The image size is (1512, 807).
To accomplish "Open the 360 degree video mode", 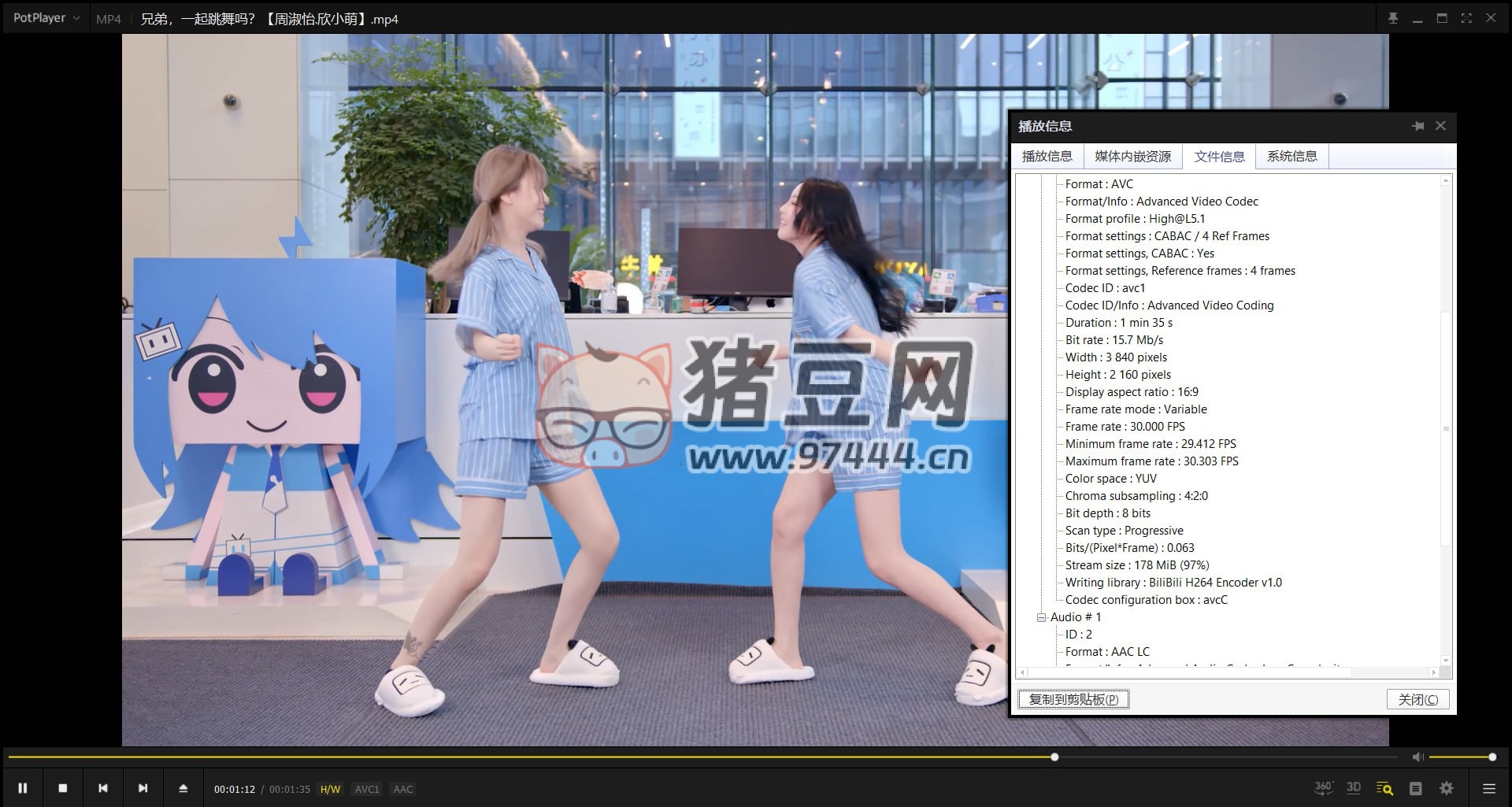I will point(1323,788).
